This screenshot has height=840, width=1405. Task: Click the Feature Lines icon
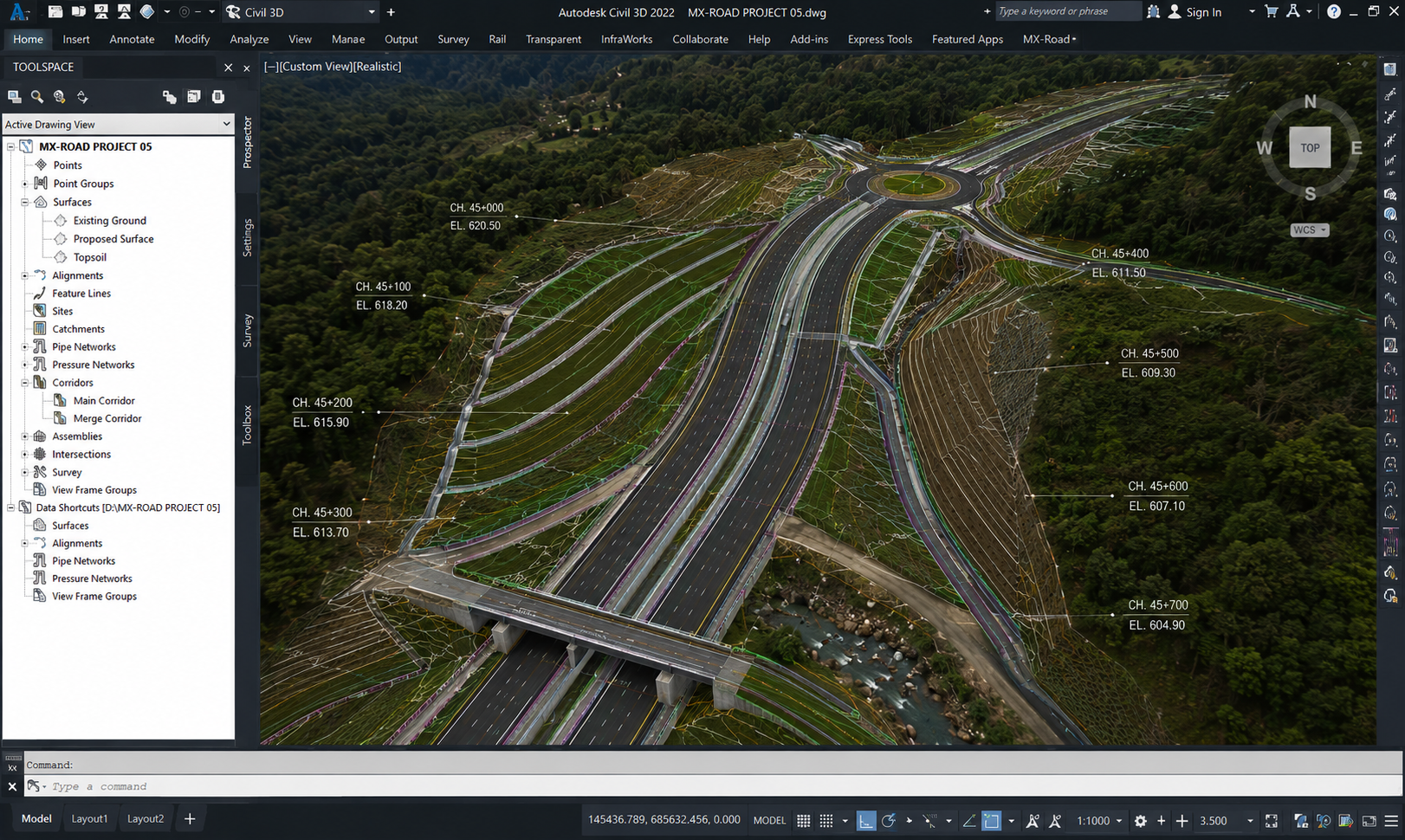tap(40, 293)
